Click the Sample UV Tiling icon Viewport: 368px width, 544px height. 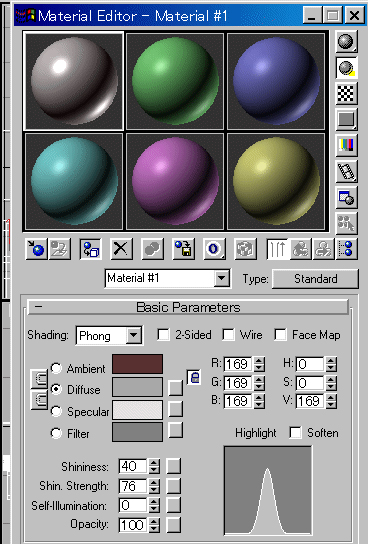(x=346, y=119)
